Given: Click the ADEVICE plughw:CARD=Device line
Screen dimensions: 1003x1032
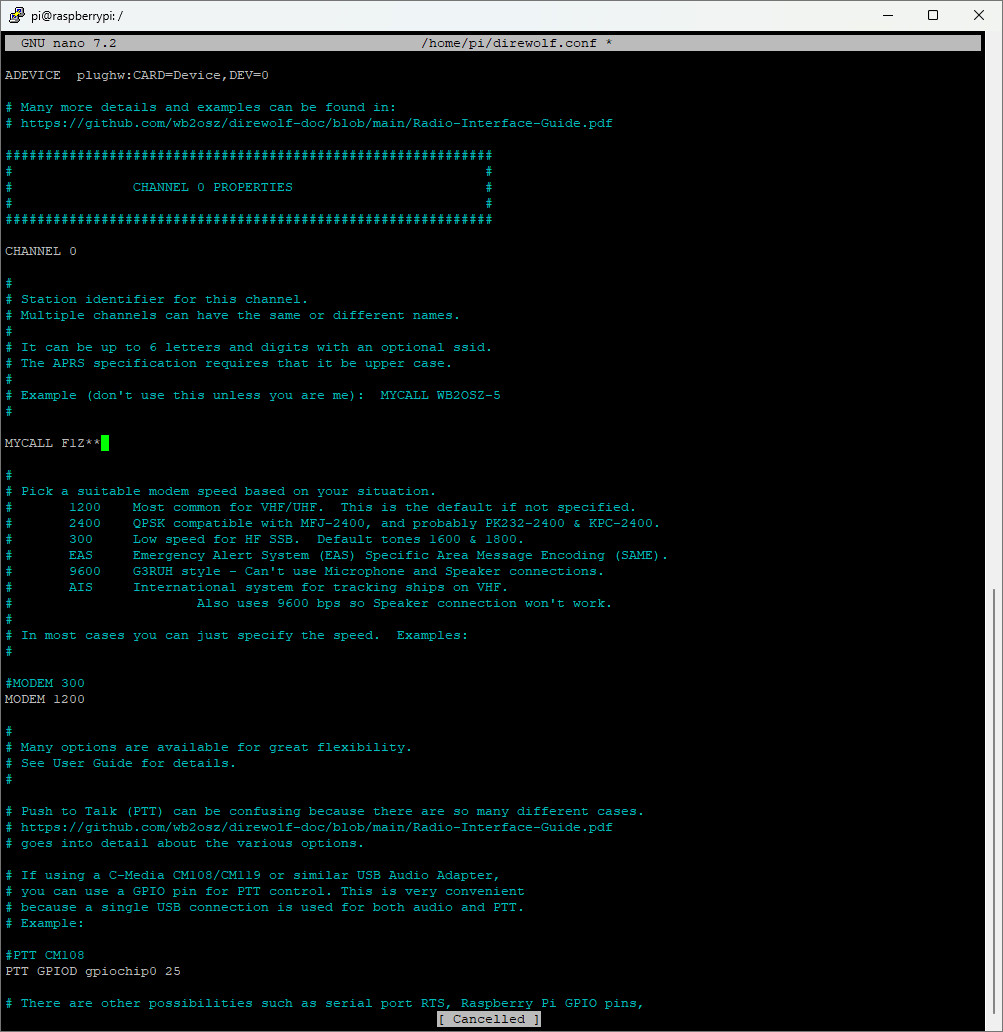Looking at the screenshot, I should click(137, 75).
